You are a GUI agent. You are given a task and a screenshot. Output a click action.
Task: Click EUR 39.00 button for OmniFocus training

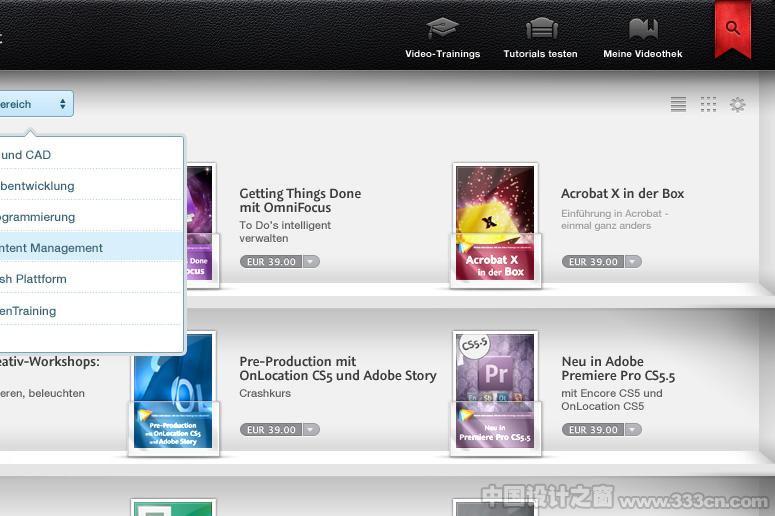[x=271, y=261]
